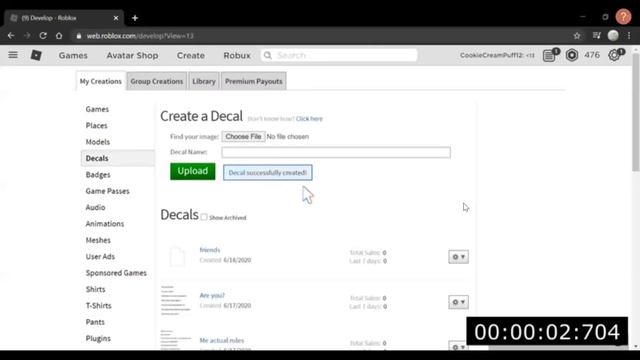
Task: Bookmark the page with the star icon
Action: click(577, 36)
